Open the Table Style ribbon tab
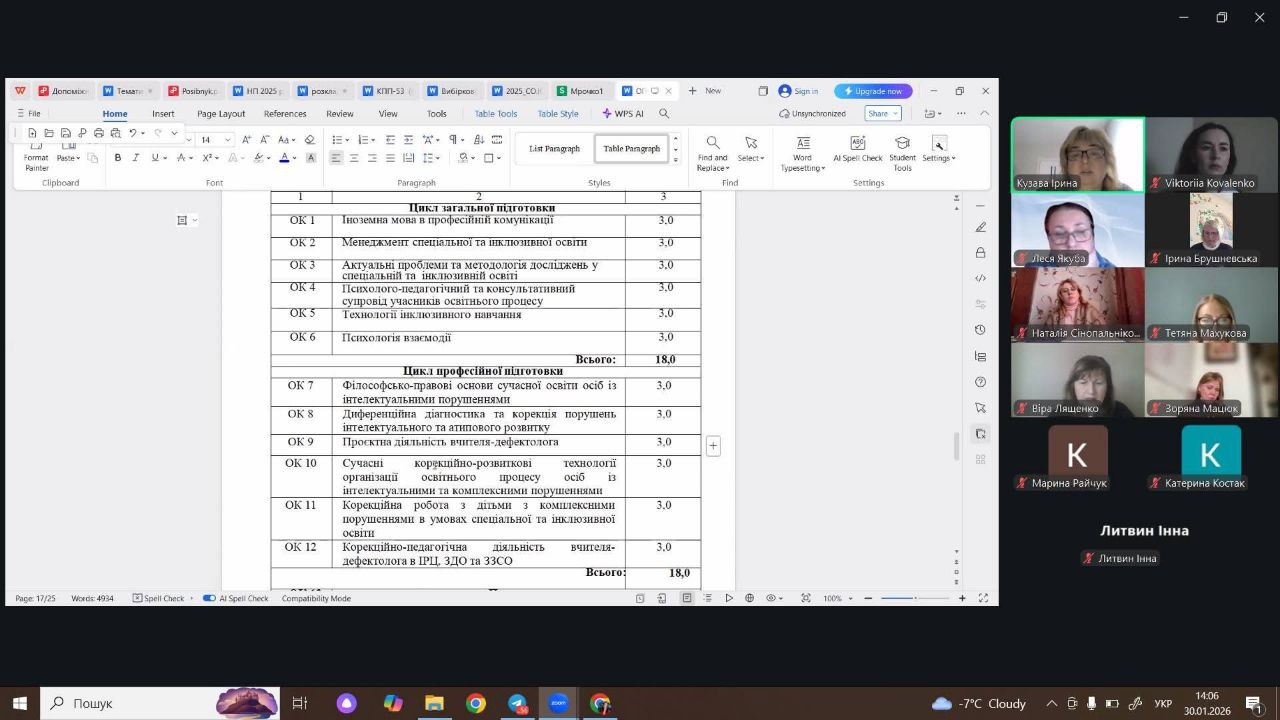Viewport: 1280px width, 720px height. pyautogui.click(x=558, y=114)
